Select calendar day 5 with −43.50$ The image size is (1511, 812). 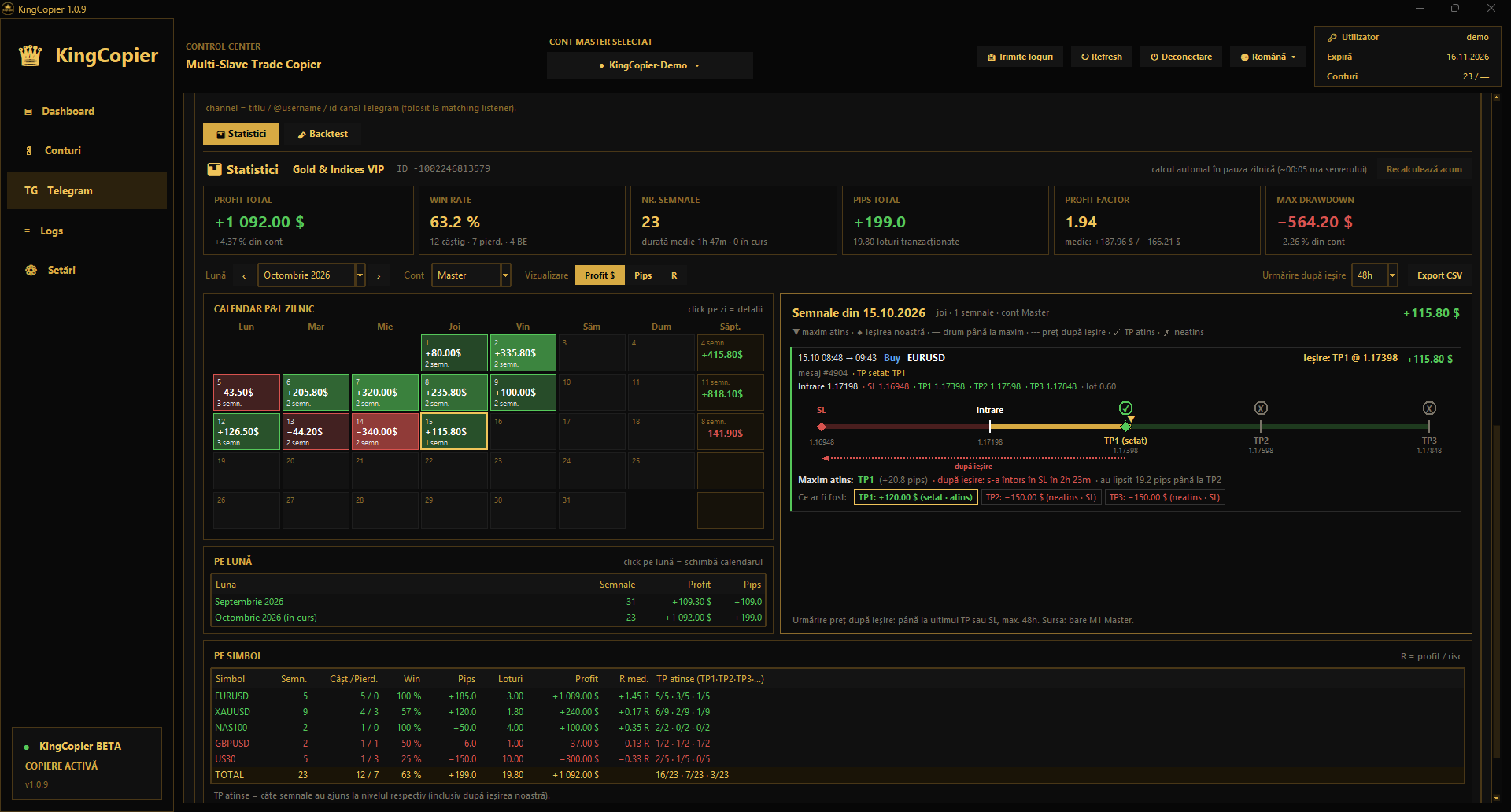point(246,393)
